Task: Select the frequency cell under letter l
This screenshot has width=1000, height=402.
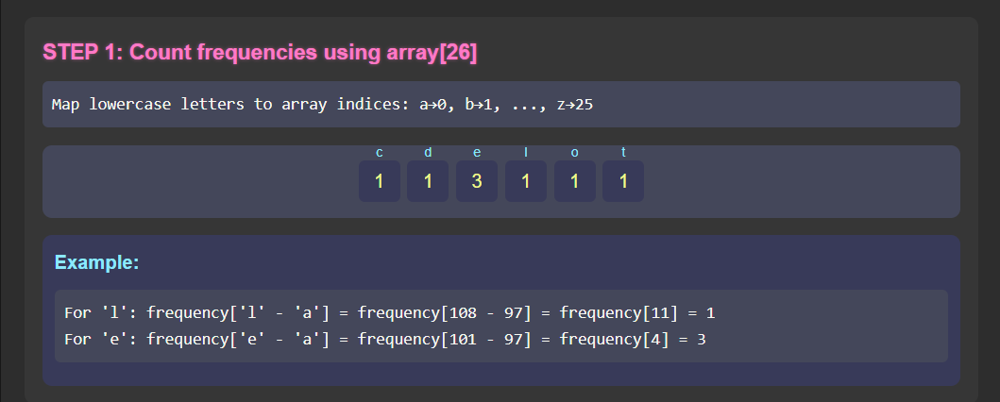Action: click(x=526, y=181)
